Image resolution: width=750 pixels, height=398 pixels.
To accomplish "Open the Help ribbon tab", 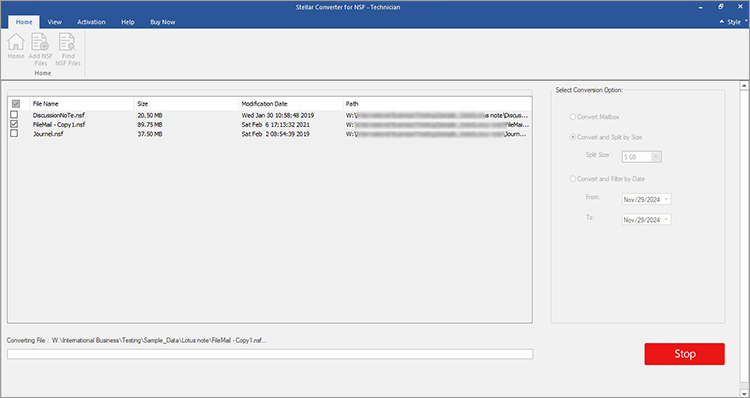I will coord(128,22).
